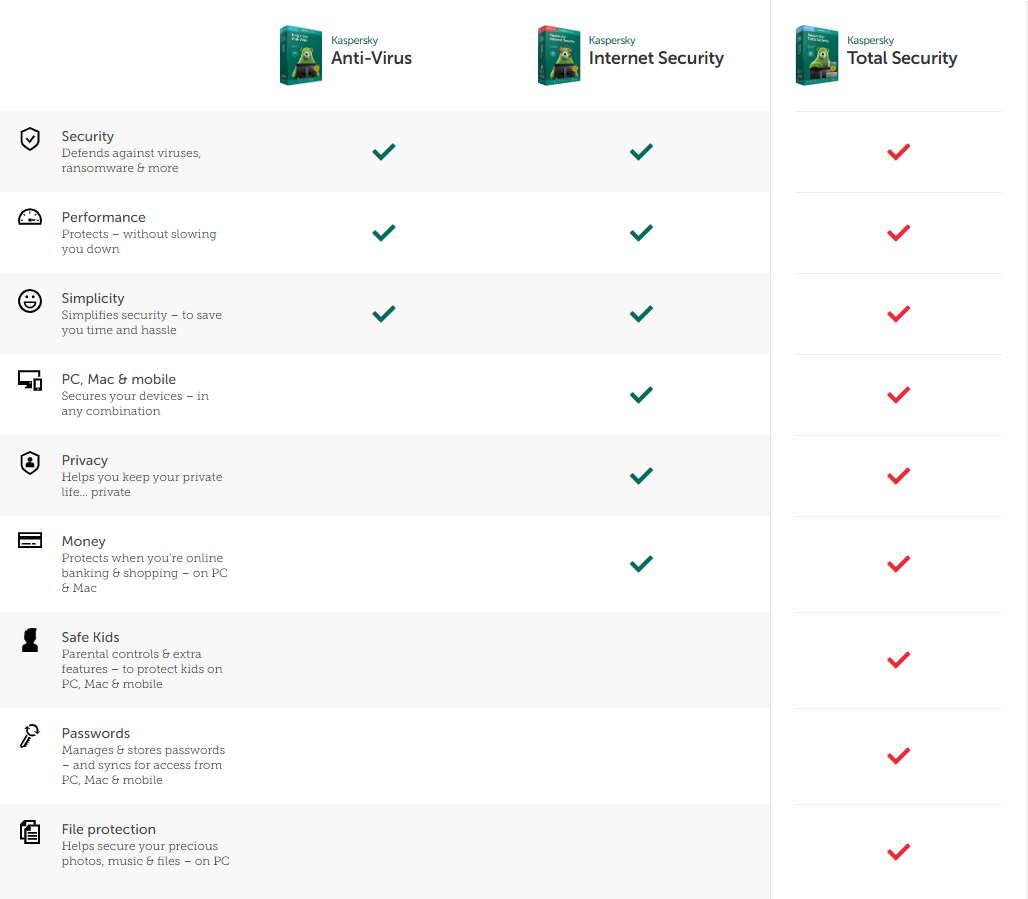
Task: Click the Anti-Virus Performance checkmark
Action: click(x=384, y=233)
